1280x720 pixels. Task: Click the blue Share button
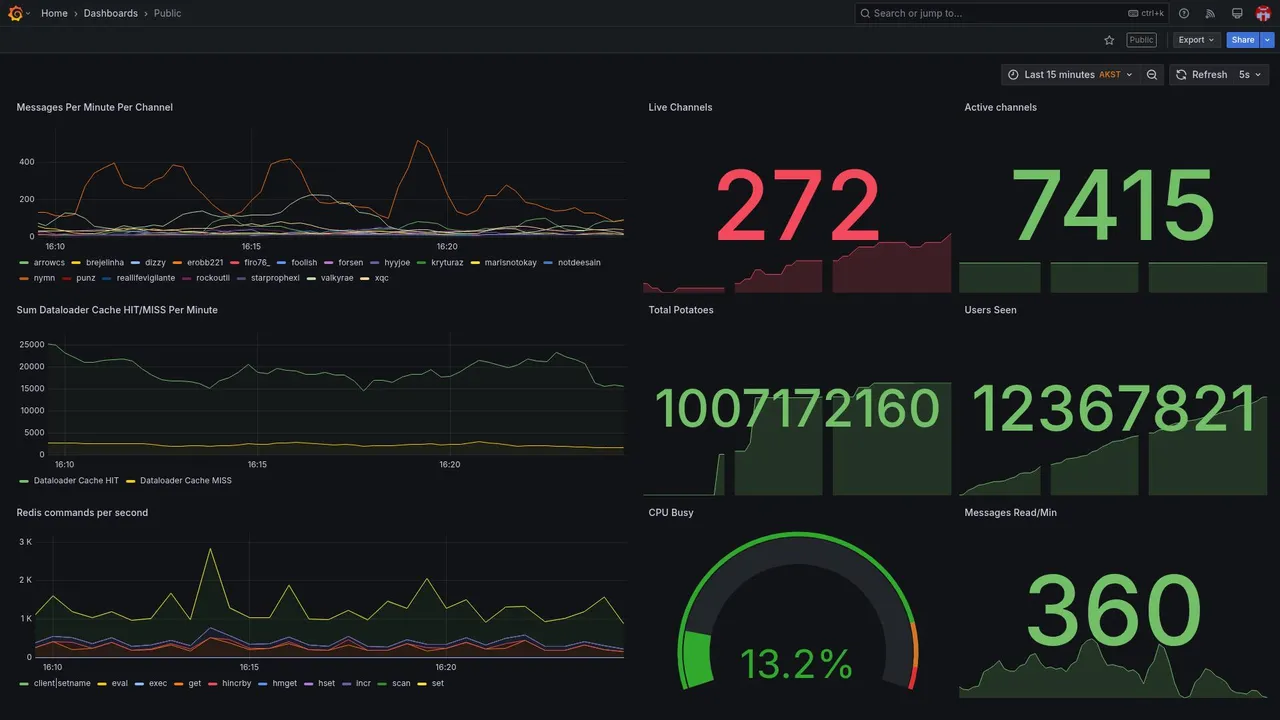pyautogui.click(x=1243, y=40)
